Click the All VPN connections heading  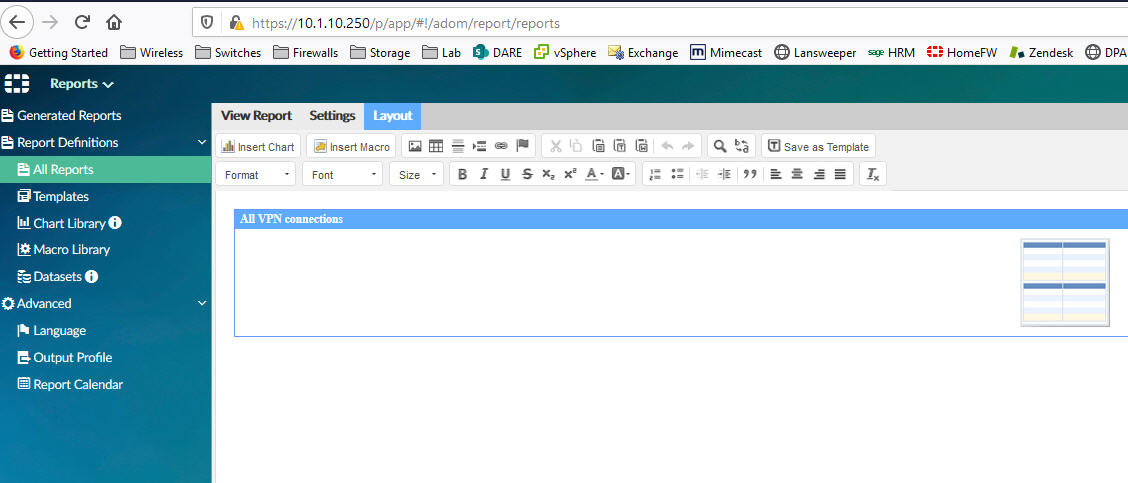point(291,219)
